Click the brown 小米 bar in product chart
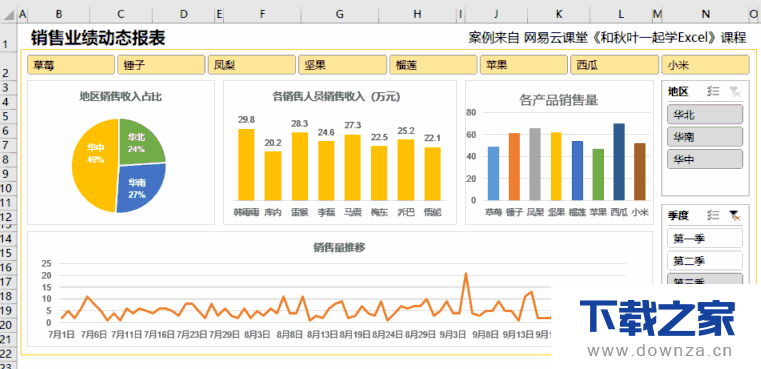This screenshot has width=761, height=369. [640, 172]
